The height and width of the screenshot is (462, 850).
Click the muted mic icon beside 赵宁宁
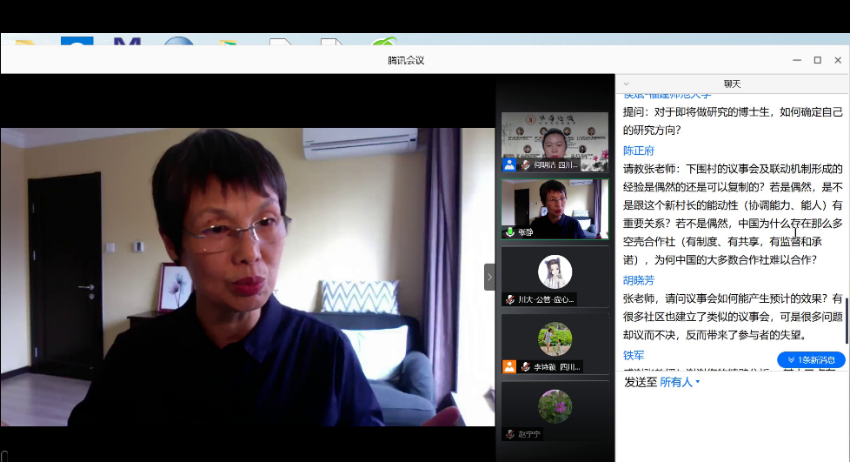510,434
